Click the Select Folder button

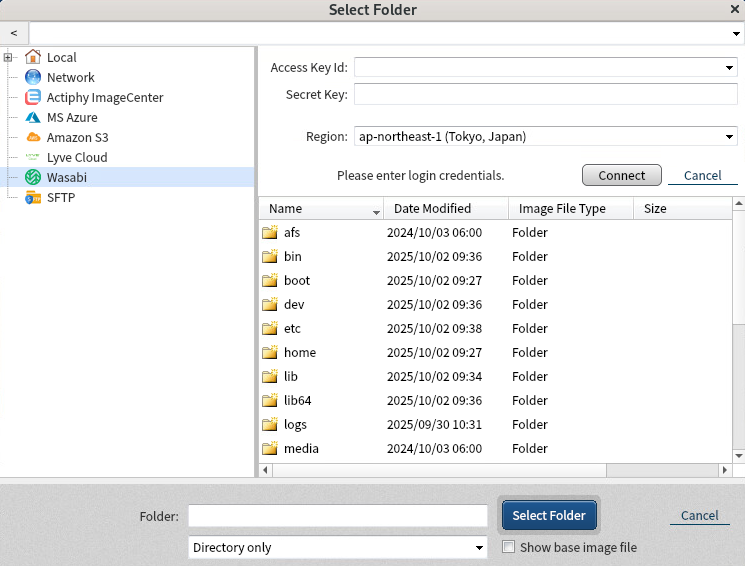pos(549,515)
